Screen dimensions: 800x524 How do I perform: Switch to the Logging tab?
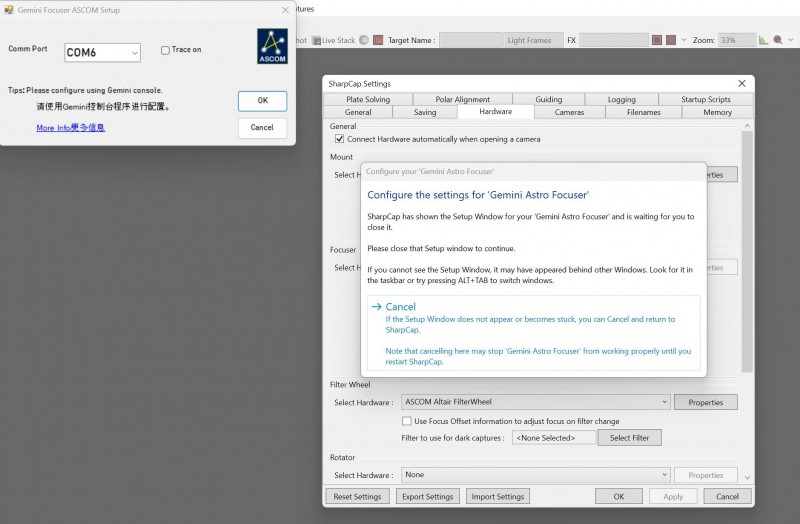[621, 99]
